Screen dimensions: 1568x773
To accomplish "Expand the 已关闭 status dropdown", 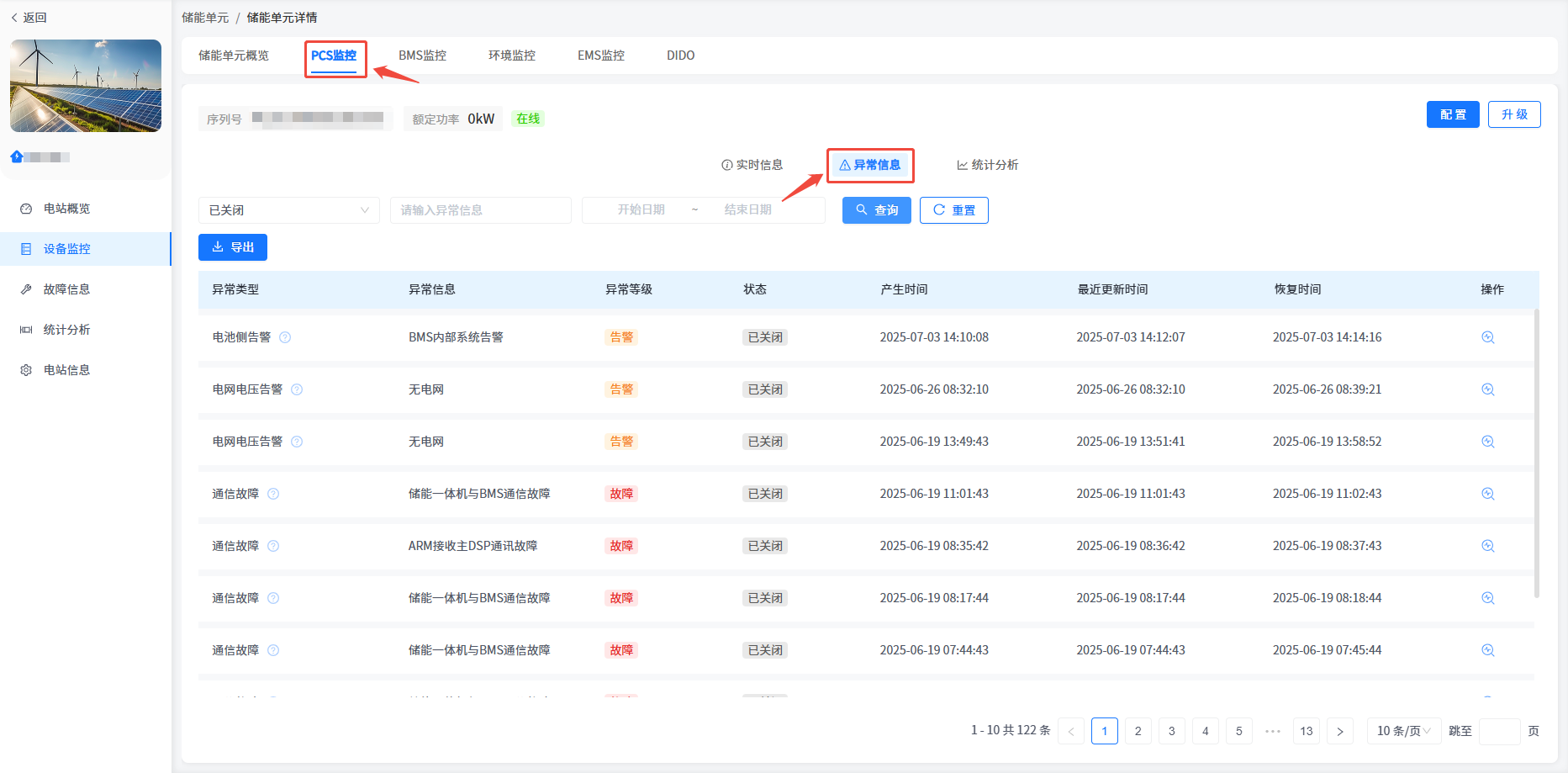I will point(288,210).
